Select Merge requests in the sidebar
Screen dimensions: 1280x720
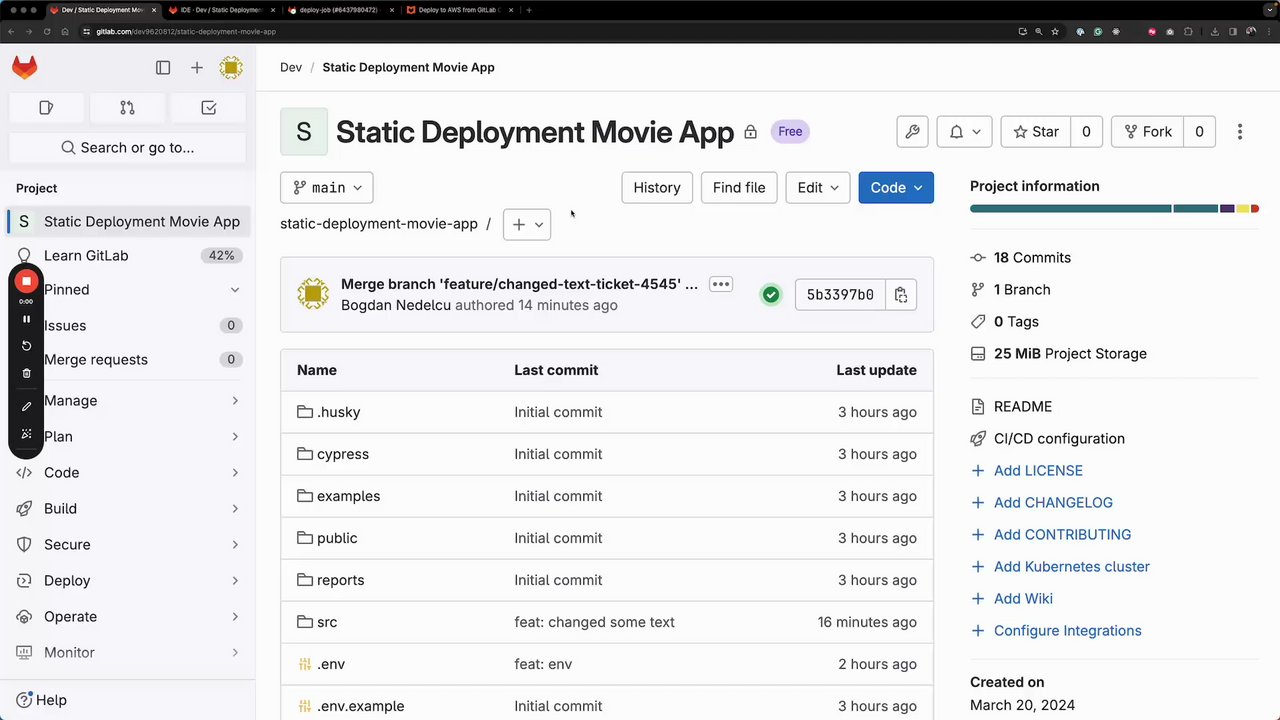96,359
